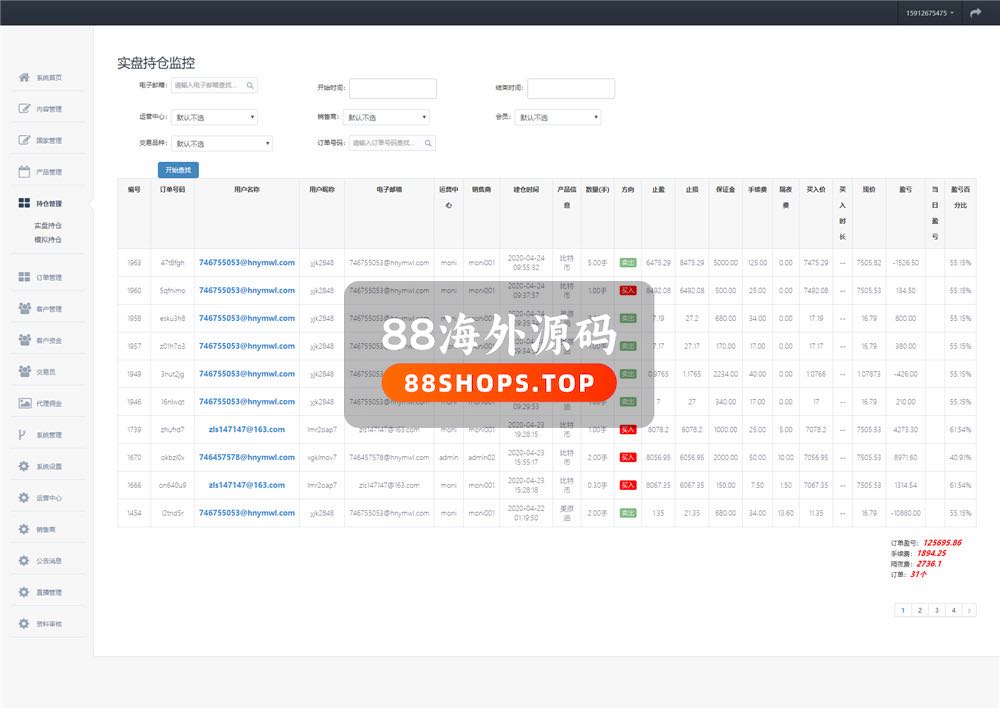Click the 系统管理 branch icon
The width and height of the screenshot is (1000, 709).
24,435
